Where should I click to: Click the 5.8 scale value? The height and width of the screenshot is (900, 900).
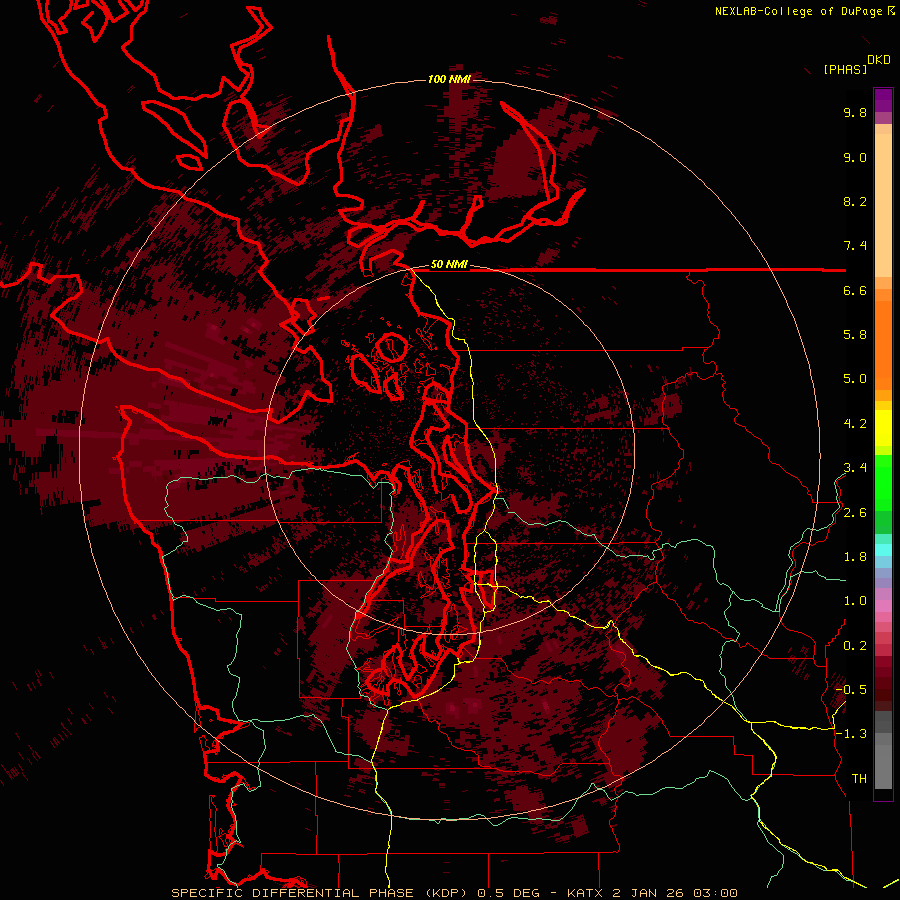(x=855, y=335)
